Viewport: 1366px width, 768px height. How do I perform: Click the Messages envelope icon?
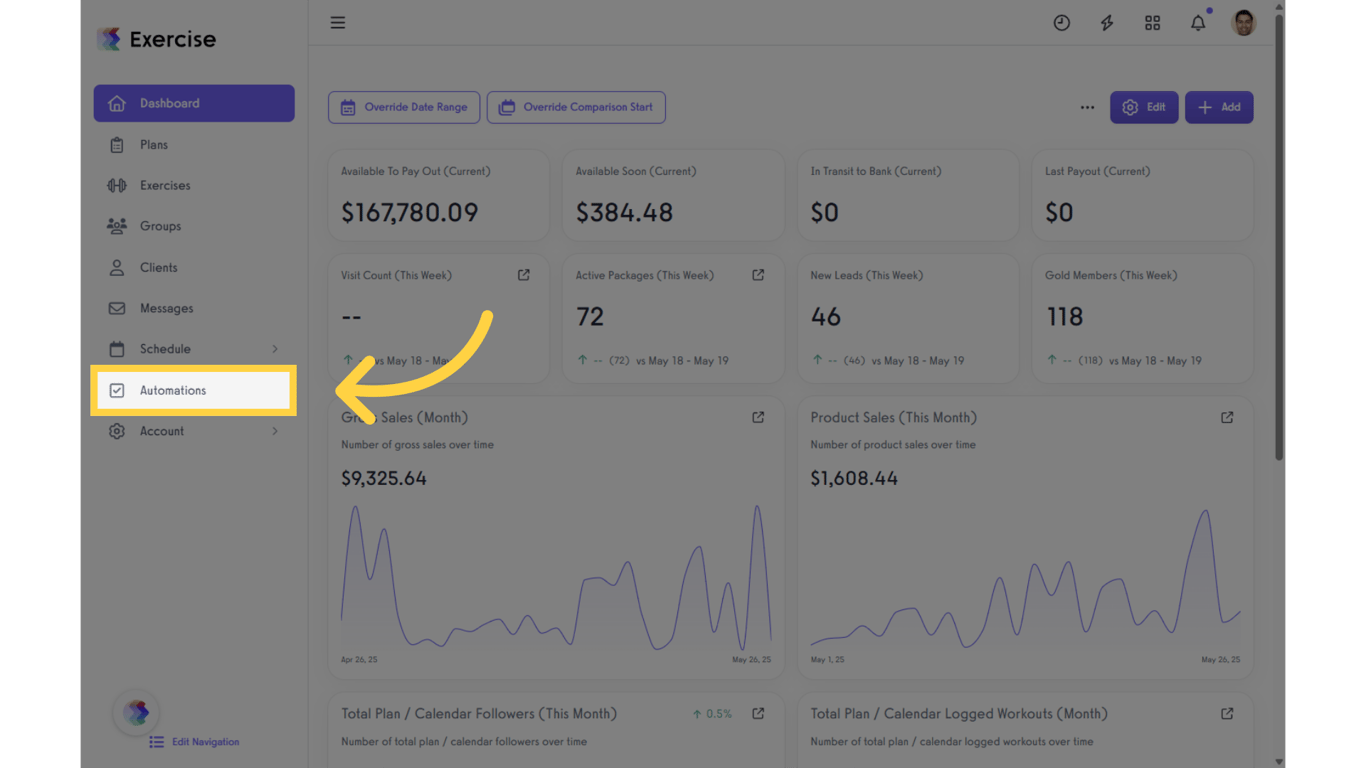(117, 308)
